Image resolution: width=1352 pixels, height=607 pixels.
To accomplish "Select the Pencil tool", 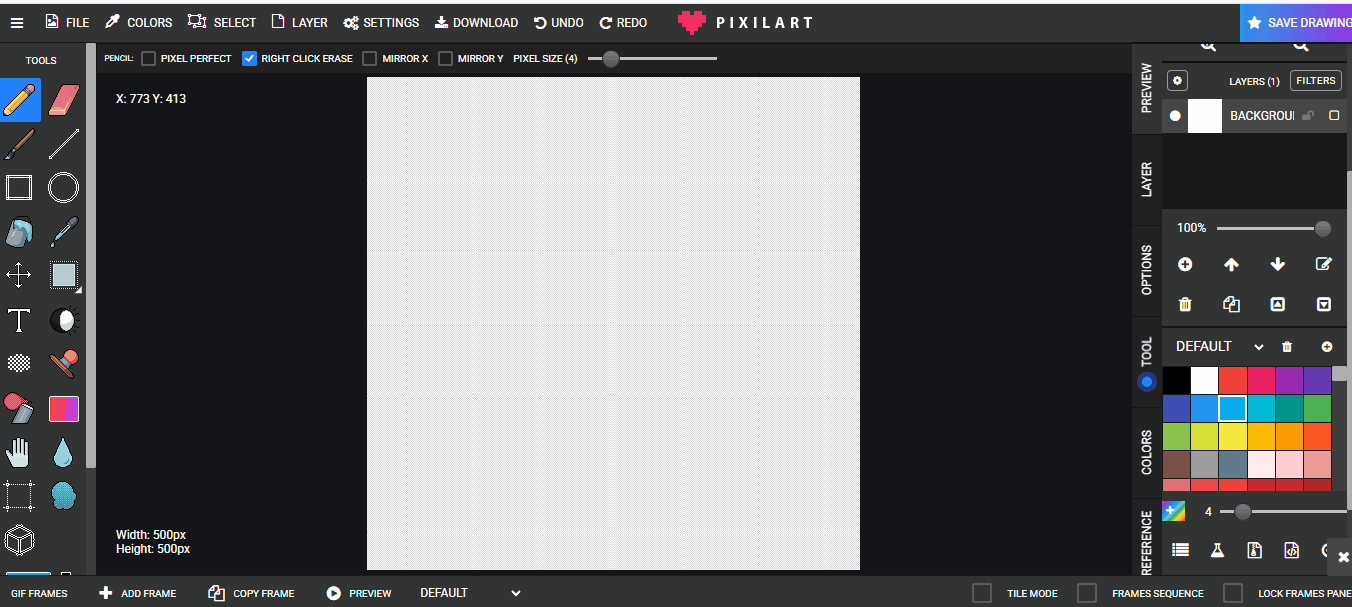I will click(20, 100).
